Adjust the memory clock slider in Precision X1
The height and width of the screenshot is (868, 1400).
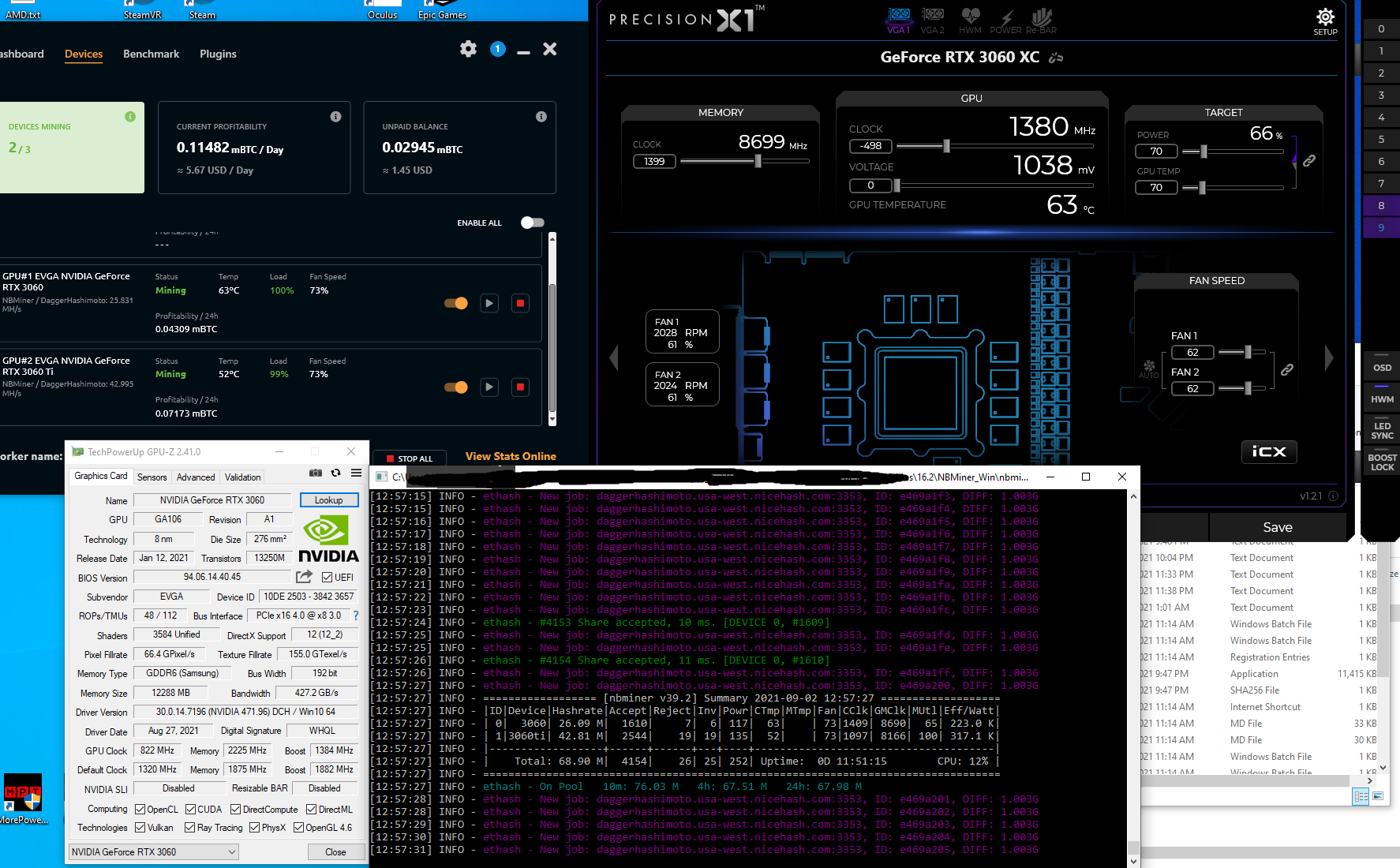[758, 161]
